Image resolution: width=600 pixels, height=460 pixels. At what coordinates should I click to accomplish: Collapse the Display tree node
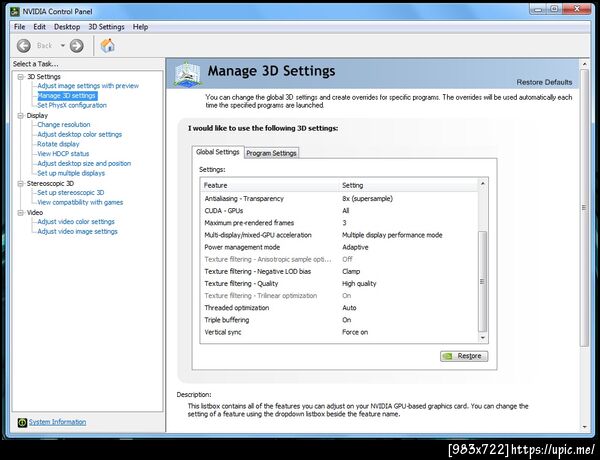point(21,116)
